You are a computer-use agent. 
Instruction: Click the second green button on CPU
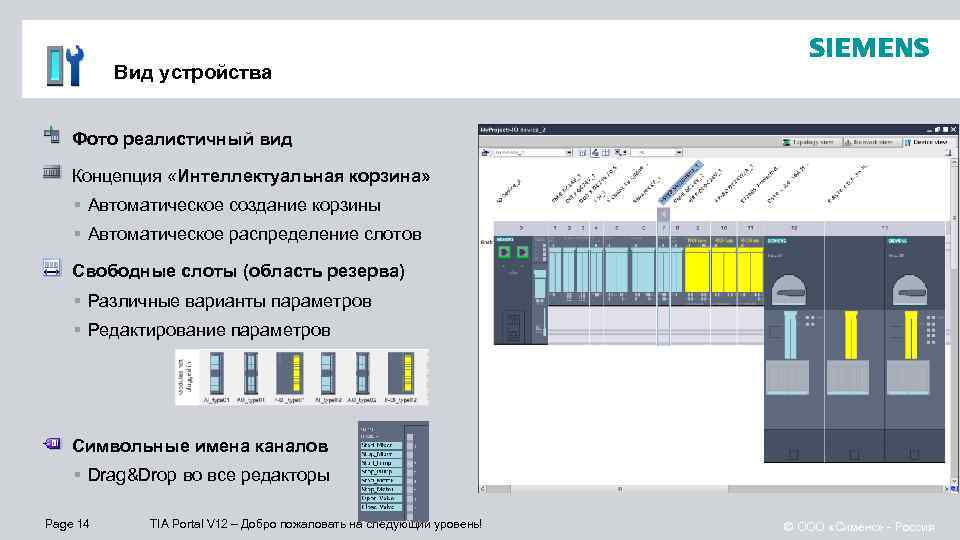coord(522,252)
